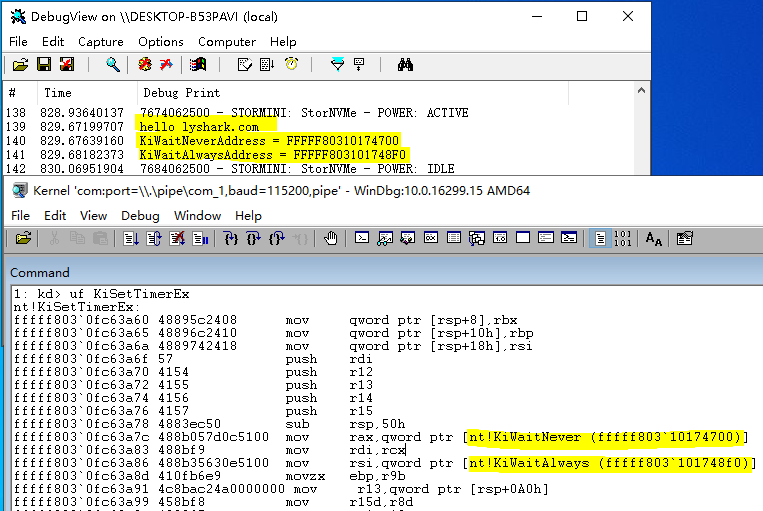Open the Locals window icon
This screenshot has width=763, height=511.
(407, 238)
